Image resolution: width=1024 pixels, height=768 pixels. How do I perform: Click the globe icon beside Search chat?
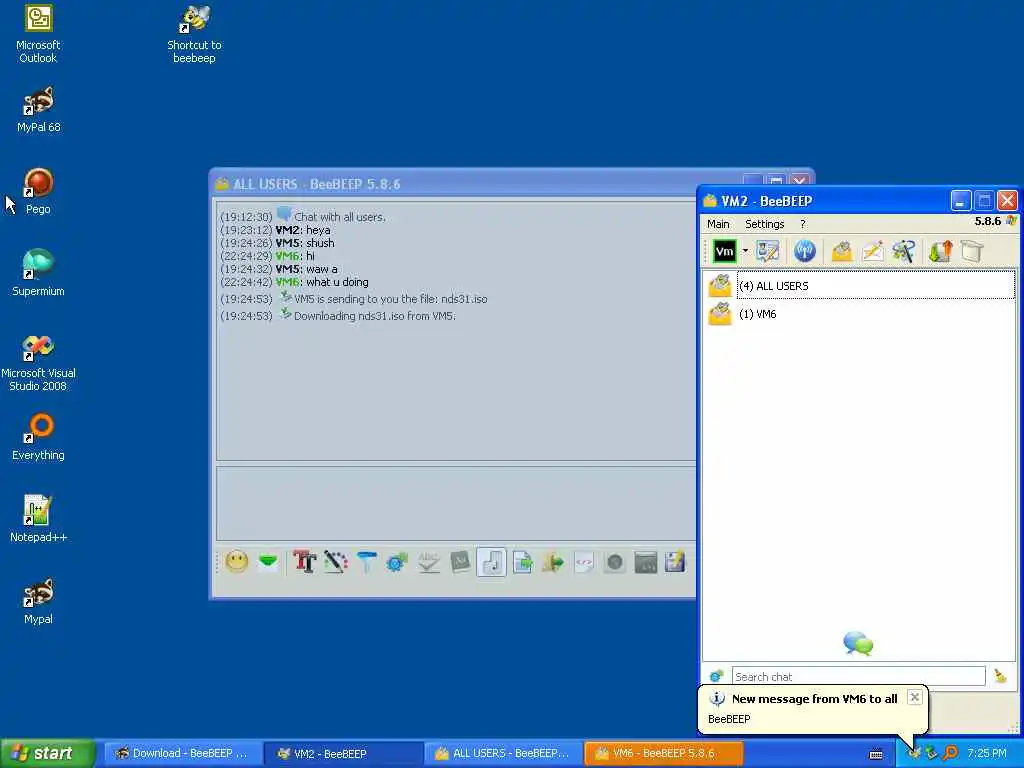coord(716,676)
